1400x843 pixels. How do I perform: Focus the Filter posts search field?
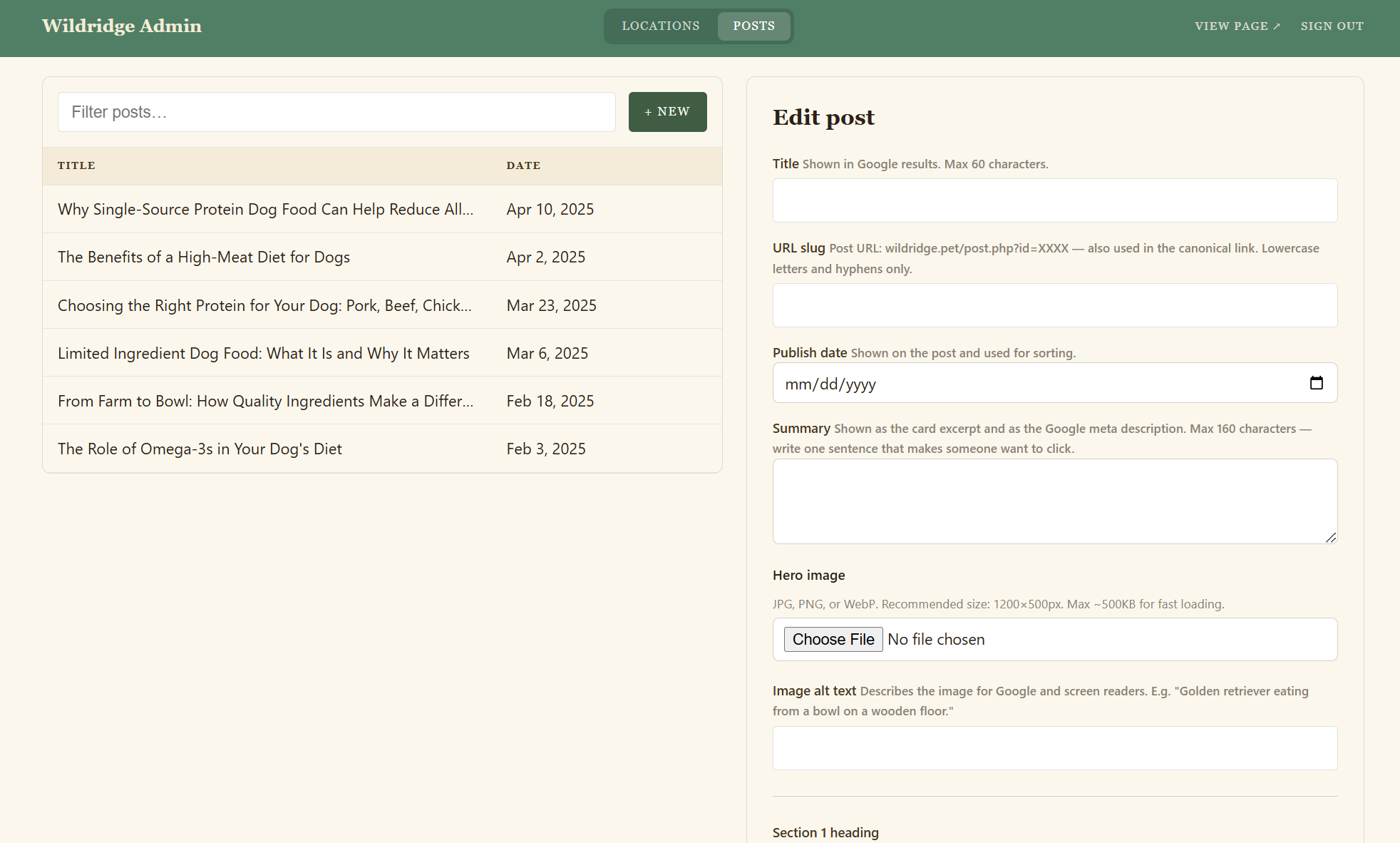pos(336,112)
